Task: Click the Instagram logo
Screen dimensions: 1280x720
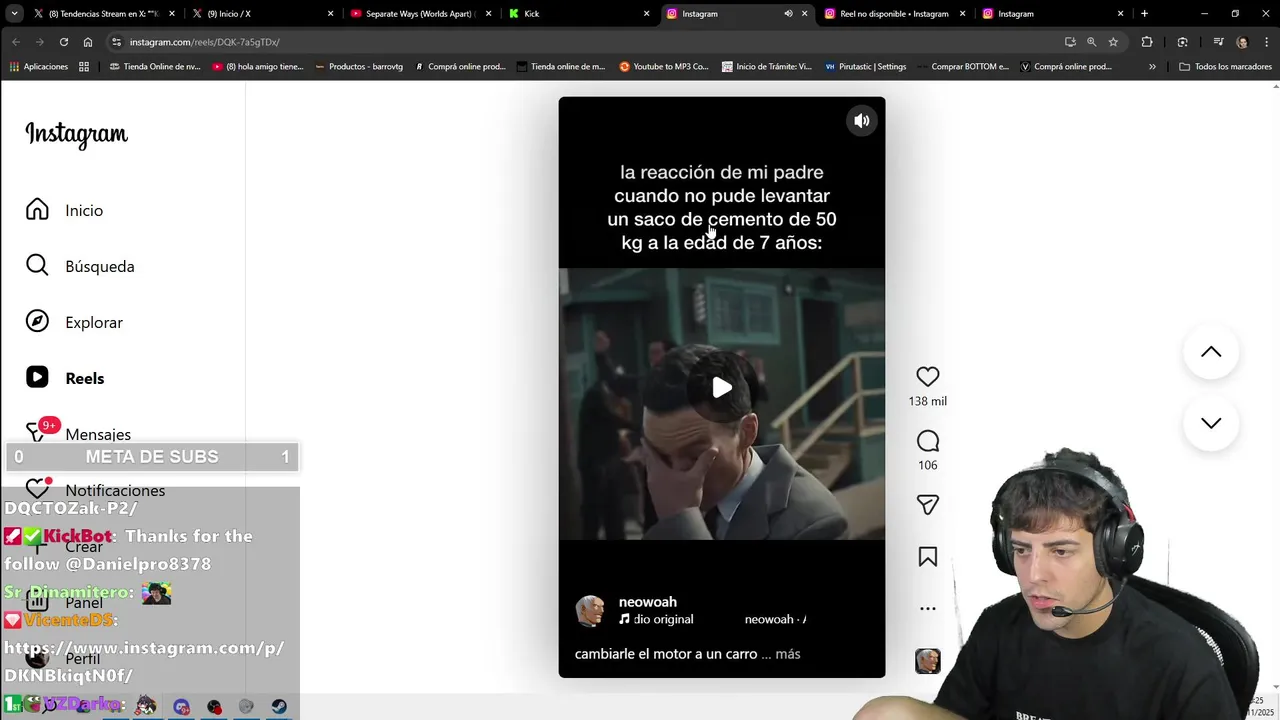Action: (x=77, y=134)
